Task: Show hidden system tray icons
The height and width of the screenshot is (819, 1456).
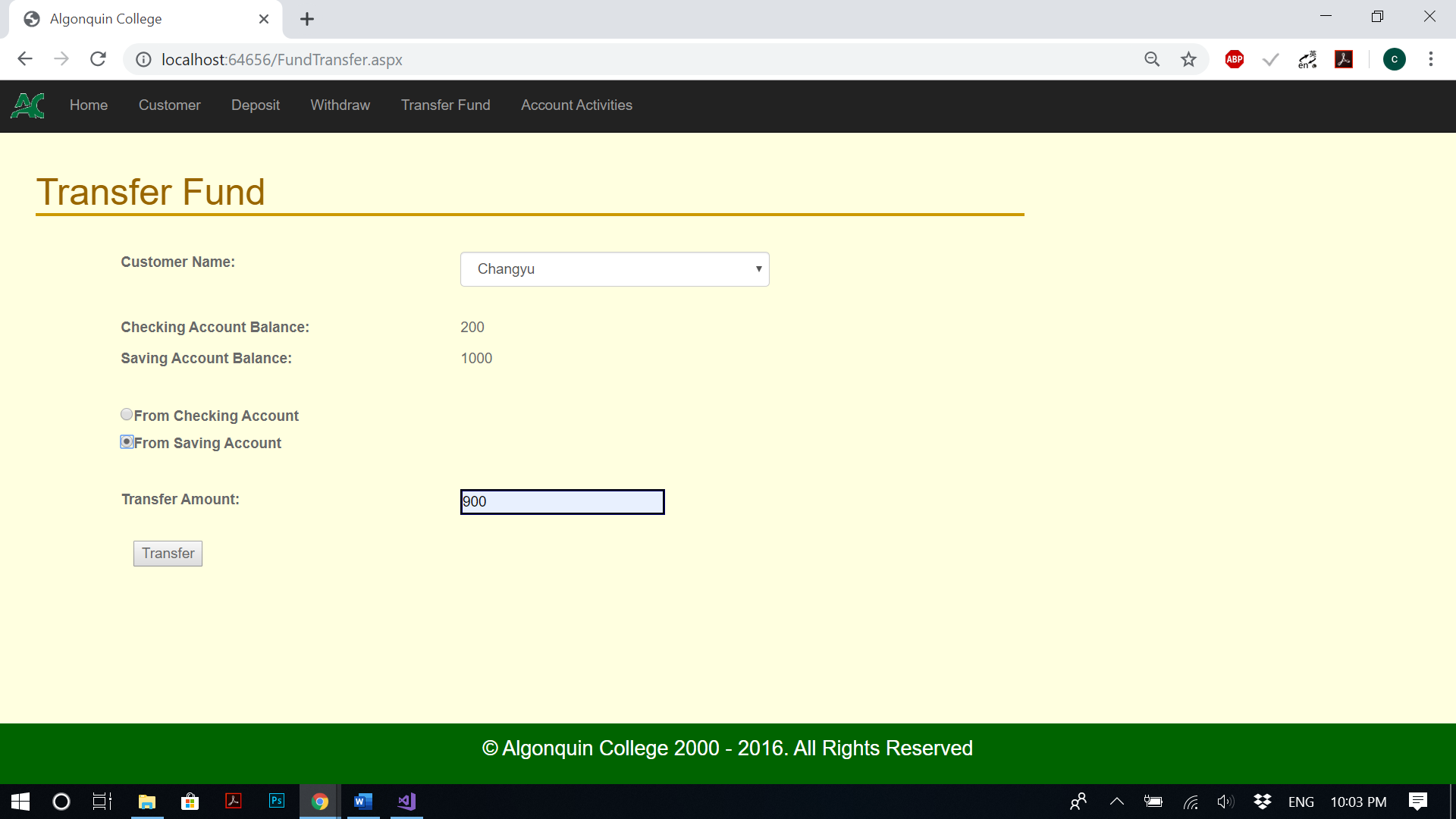Action: coord(1116,802)
